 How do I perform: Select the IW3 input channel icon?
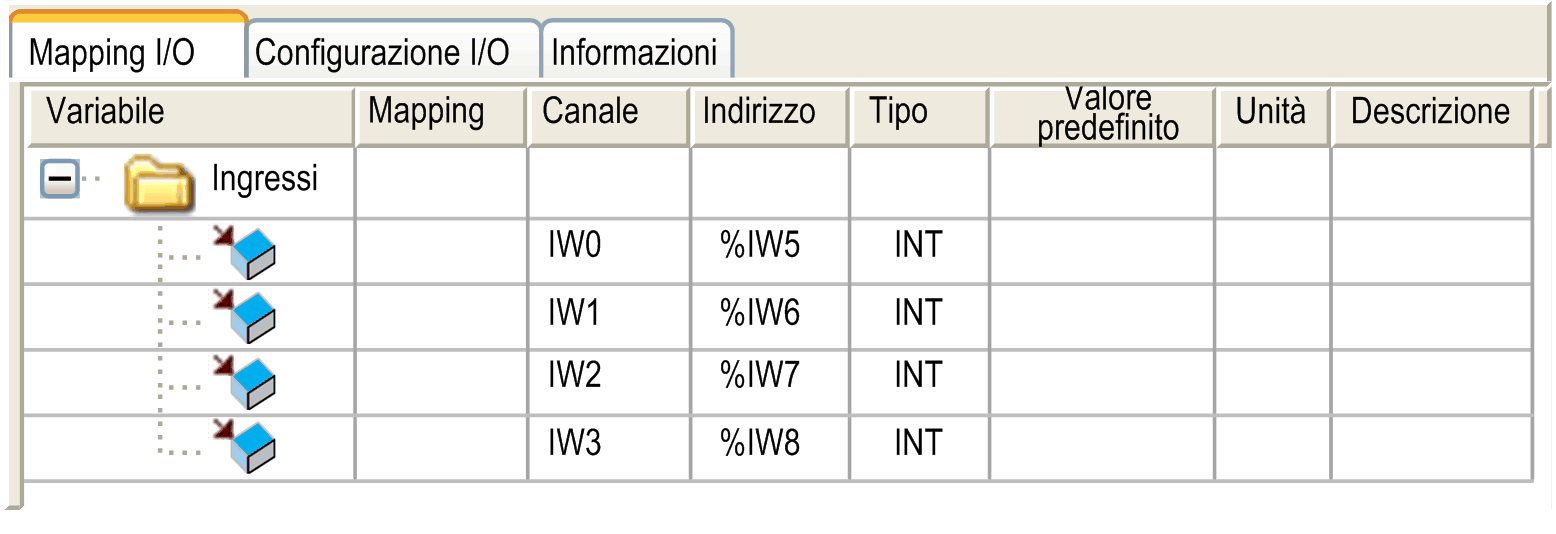(244, 446)
